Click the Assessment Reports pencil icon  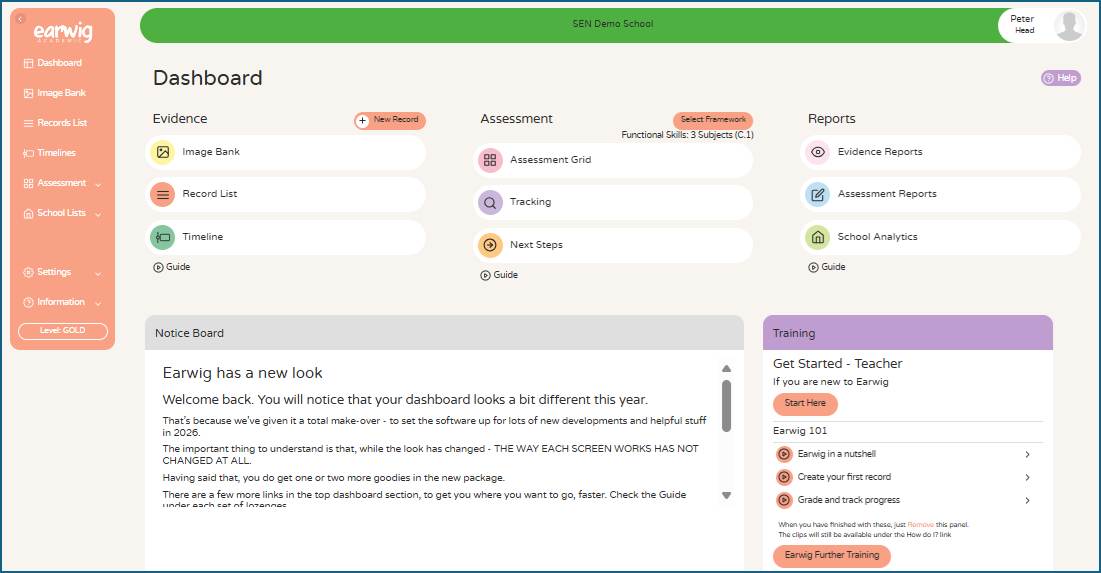point(817,195)
